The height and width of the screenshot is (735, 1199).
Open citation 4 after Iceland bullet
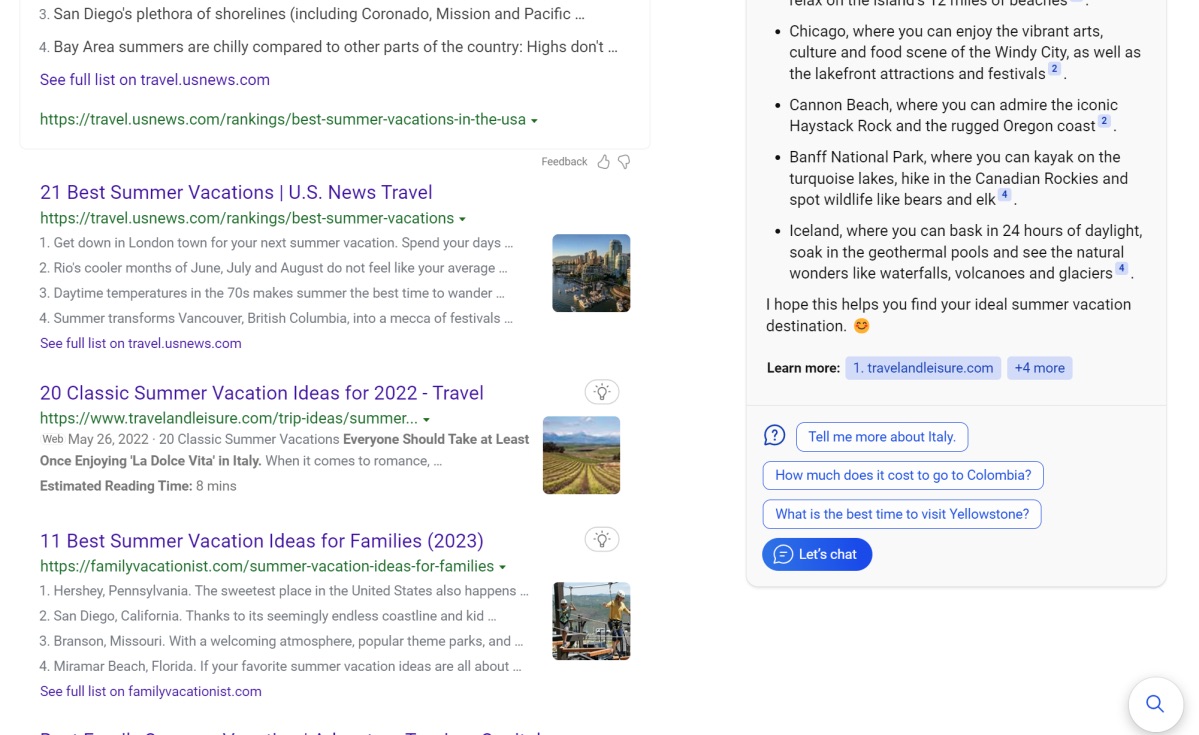(1121, 269)
